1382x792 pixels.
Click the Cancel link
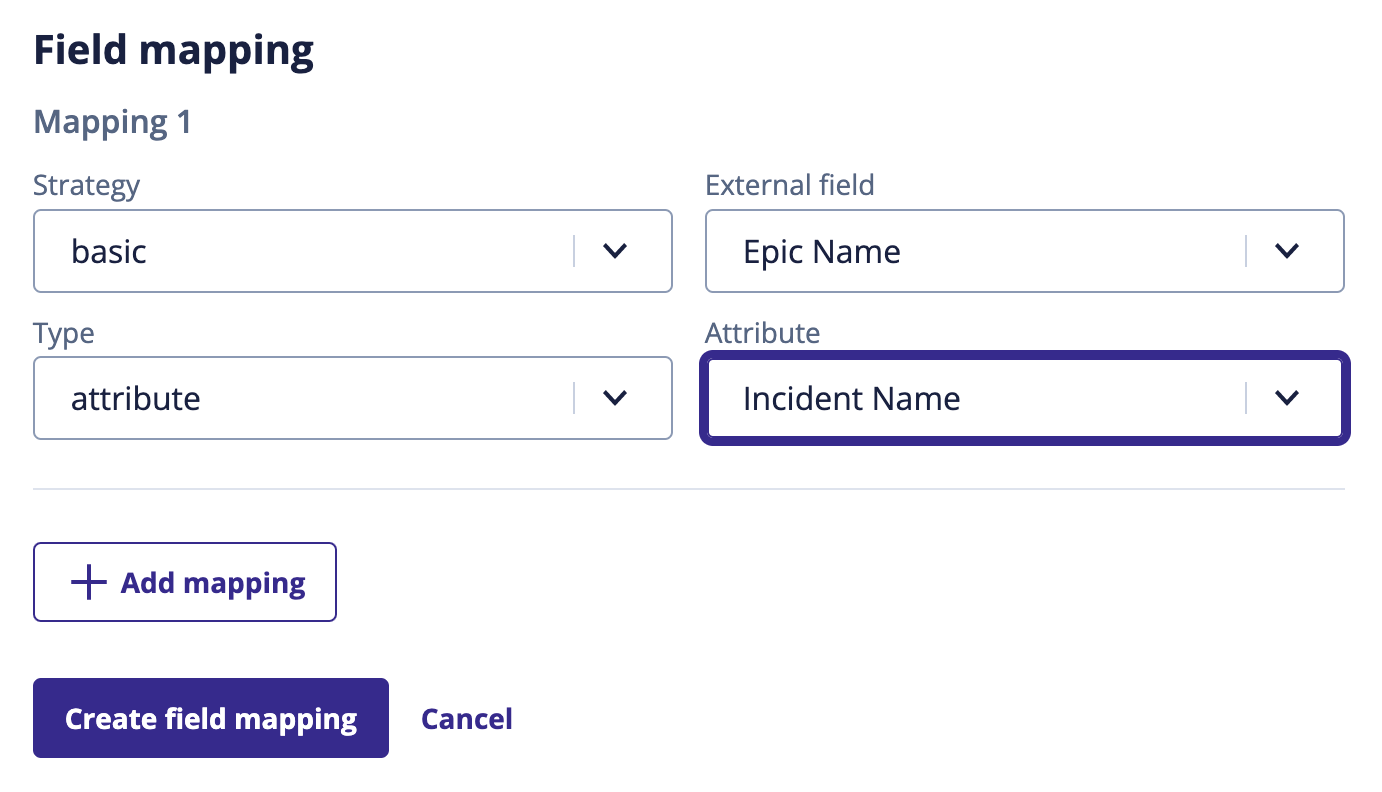click(466, 718)
